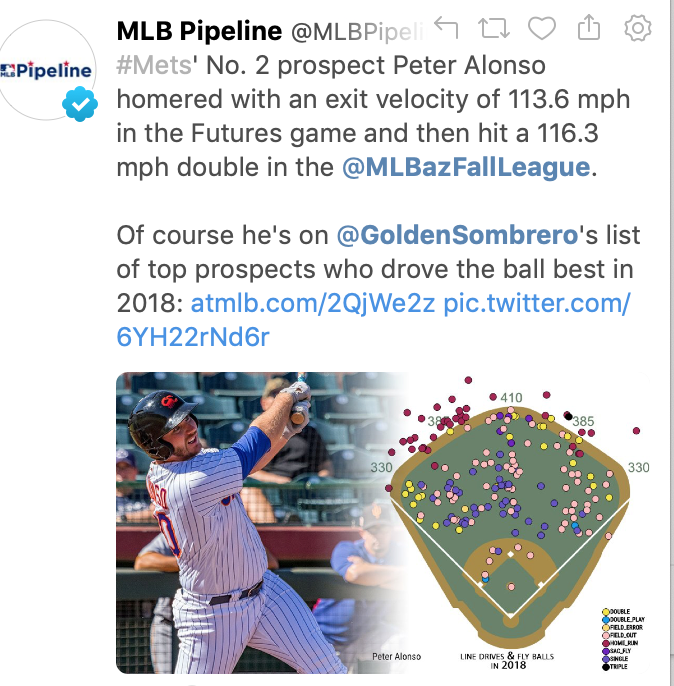Open MLB Pipeline profile avatar
Screen dimensions: 674x686
pos(48,72)
